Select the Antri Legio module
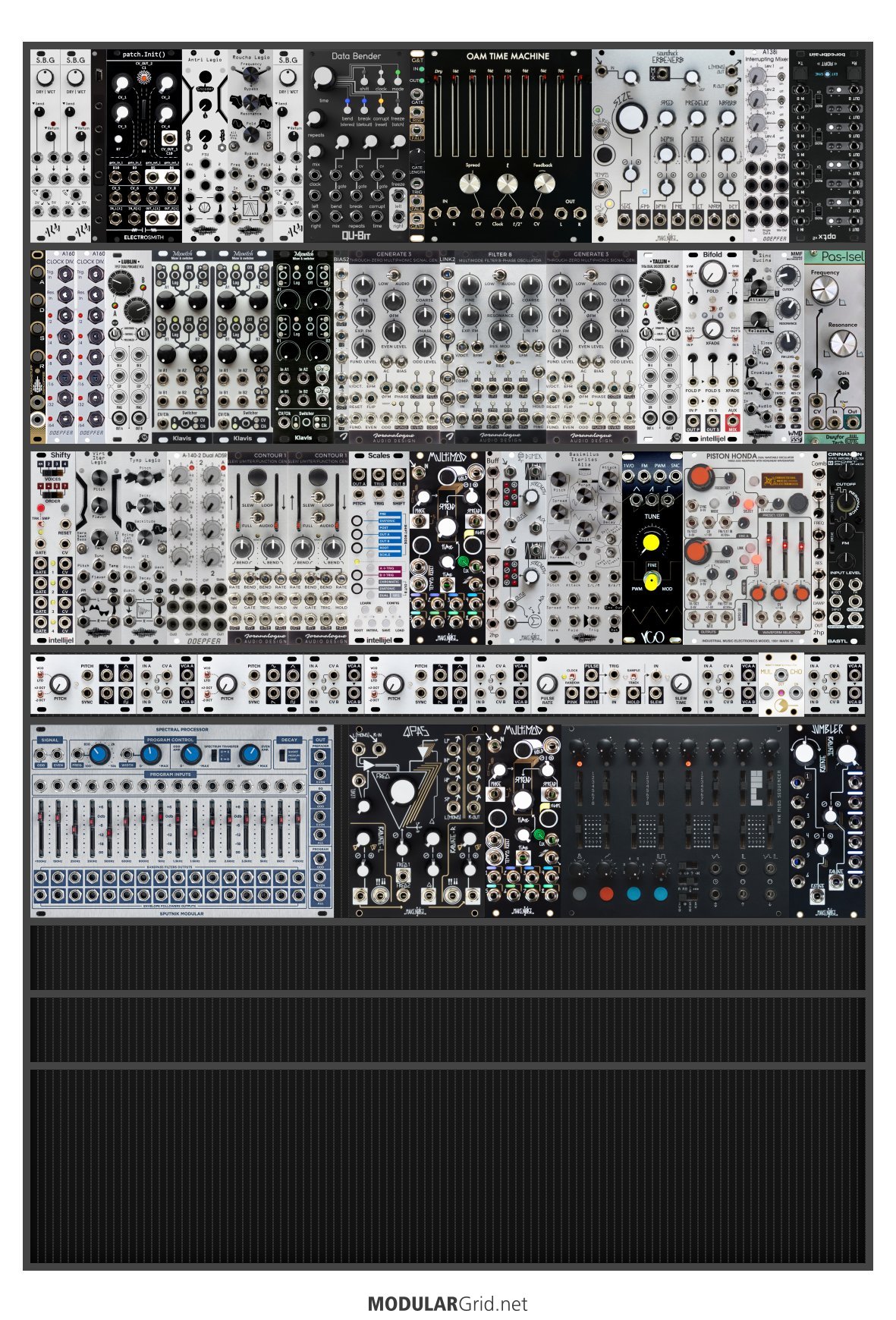Image resolution: width=896 pixels, height=1320 pixels. click(x=205, y=146)
